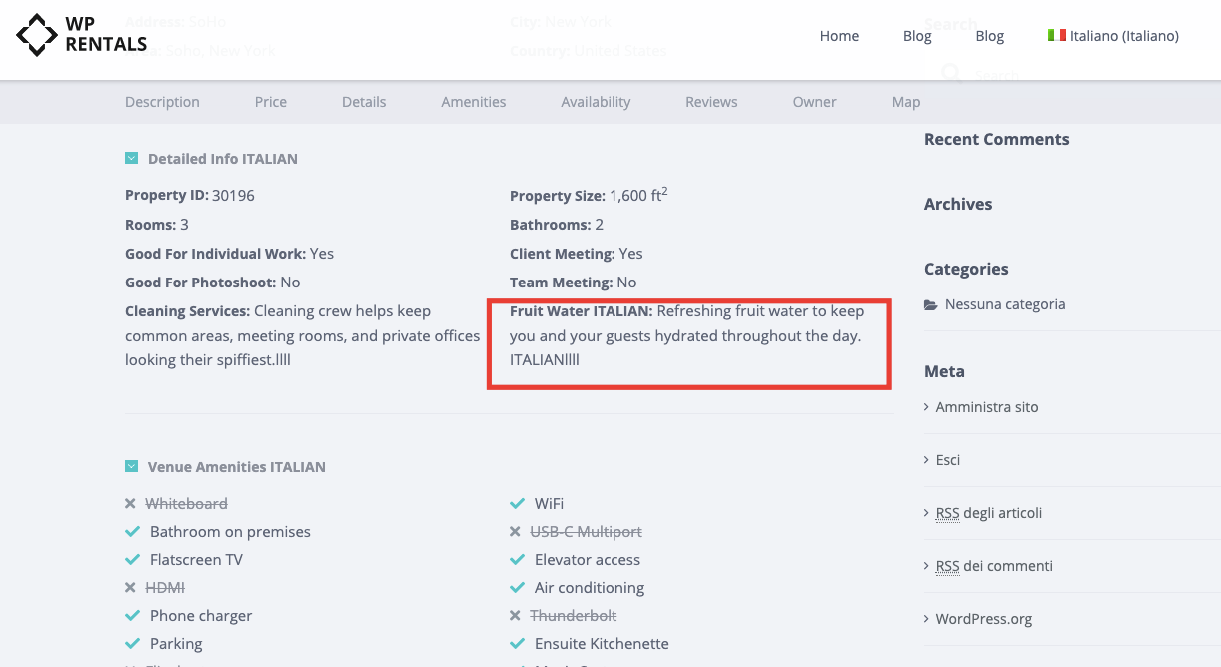Click the WP Rentals diamond logo
Image resolution: width=1221 pixels, height=667 pixels.
38,33
